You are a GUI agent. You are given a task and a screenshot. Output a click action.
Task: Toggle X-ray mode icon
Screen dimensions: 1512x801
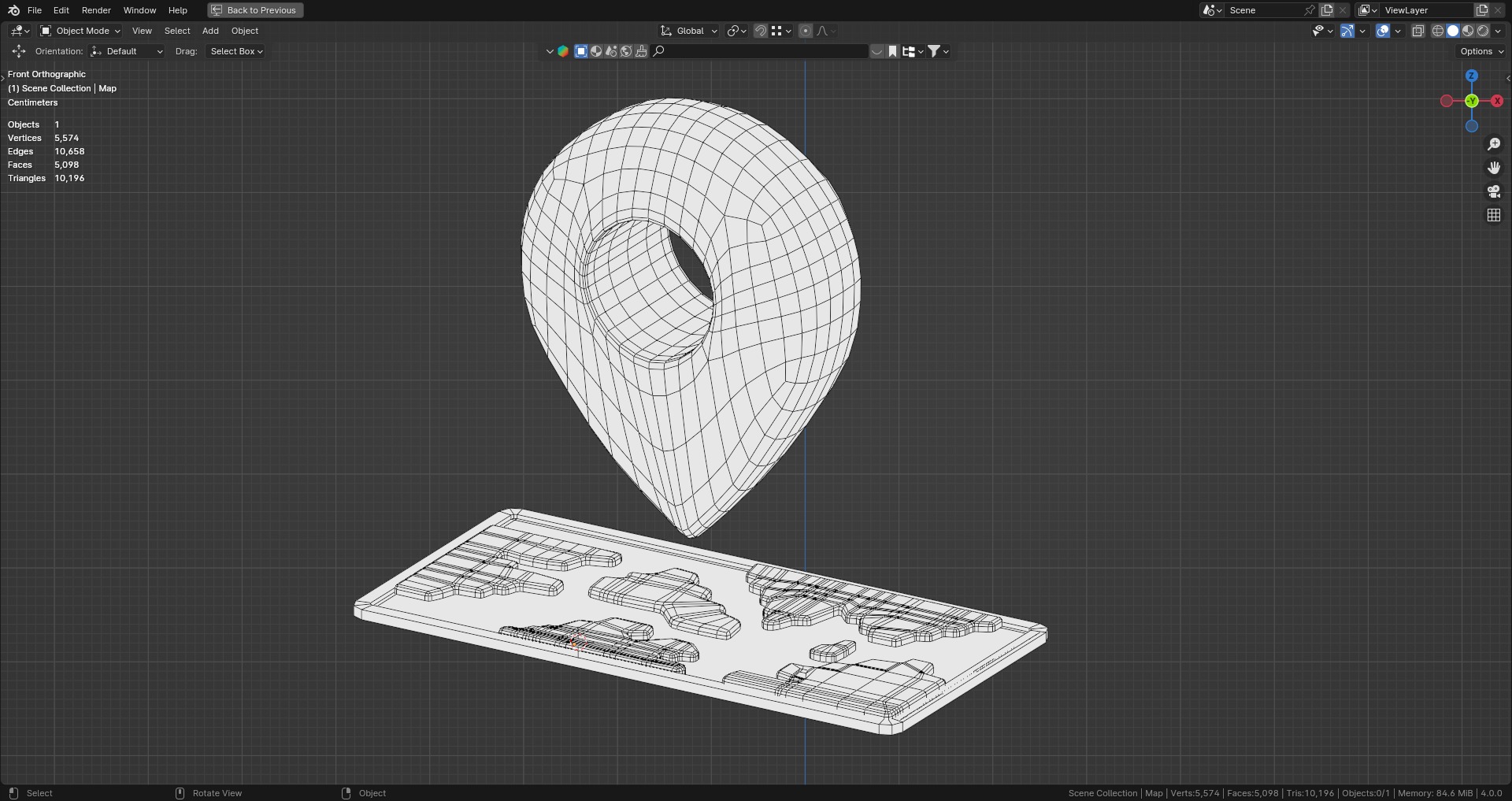(x=1418, y=31)
